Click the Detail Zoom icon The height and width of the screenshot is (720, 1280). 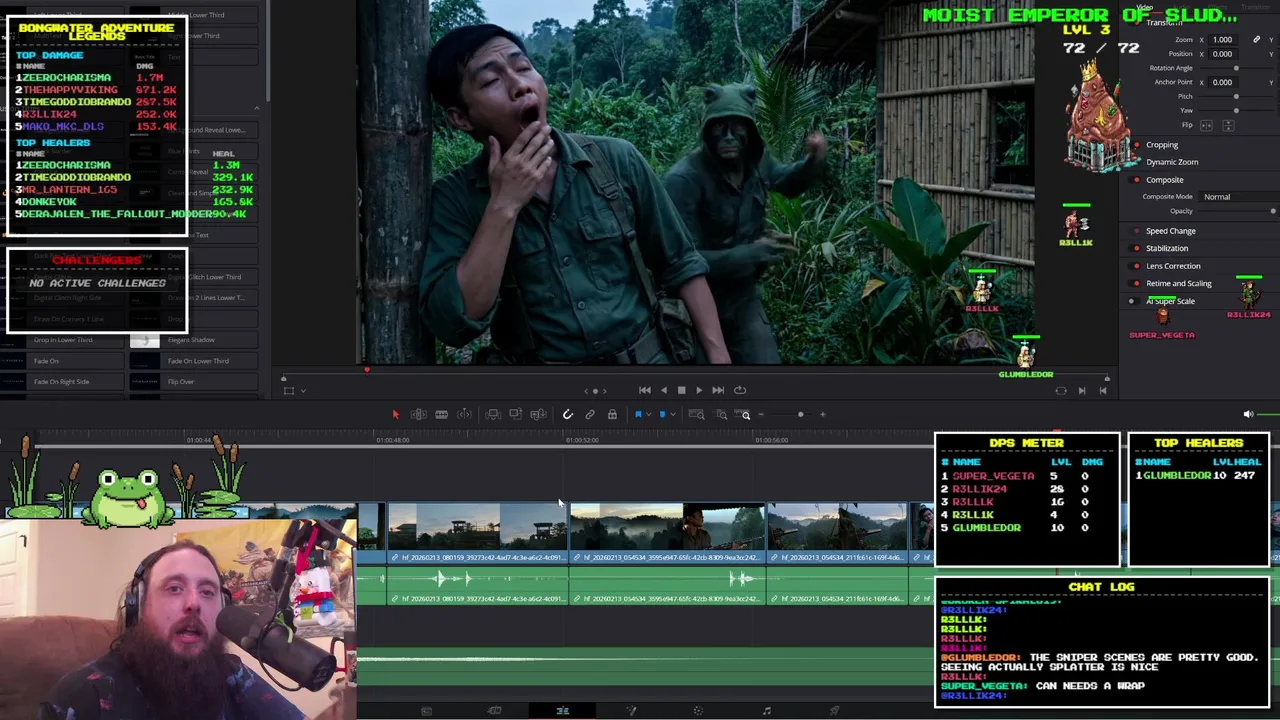tap(721, 414)
